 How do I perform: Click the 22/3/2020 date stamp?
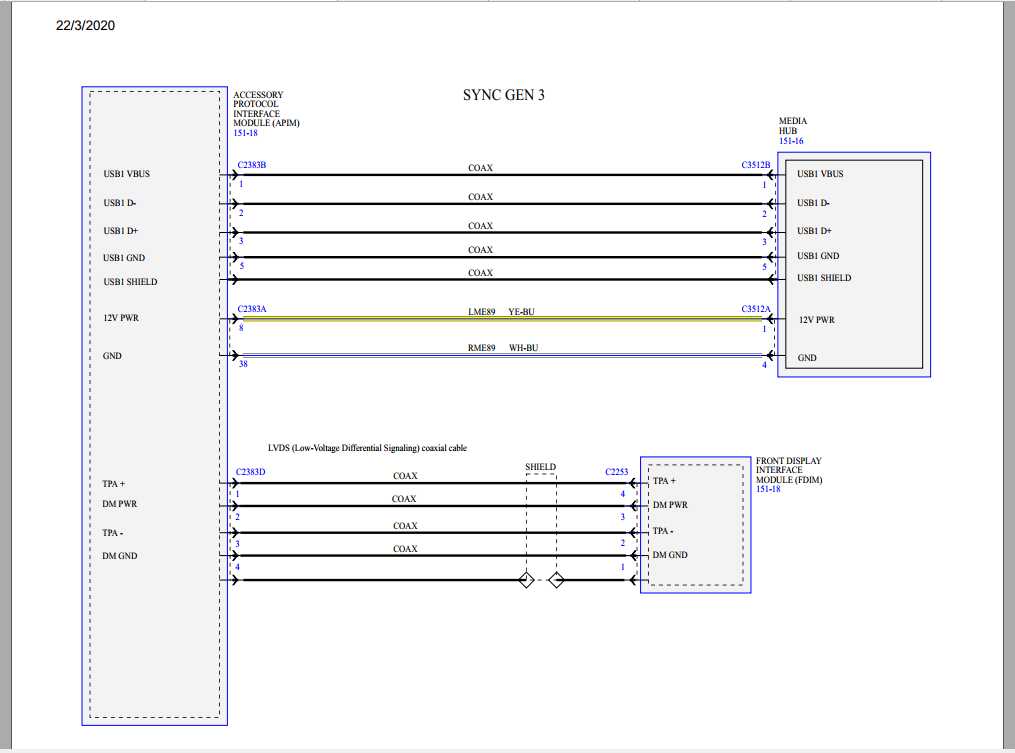pyautogui.click(x=85, y=25)
